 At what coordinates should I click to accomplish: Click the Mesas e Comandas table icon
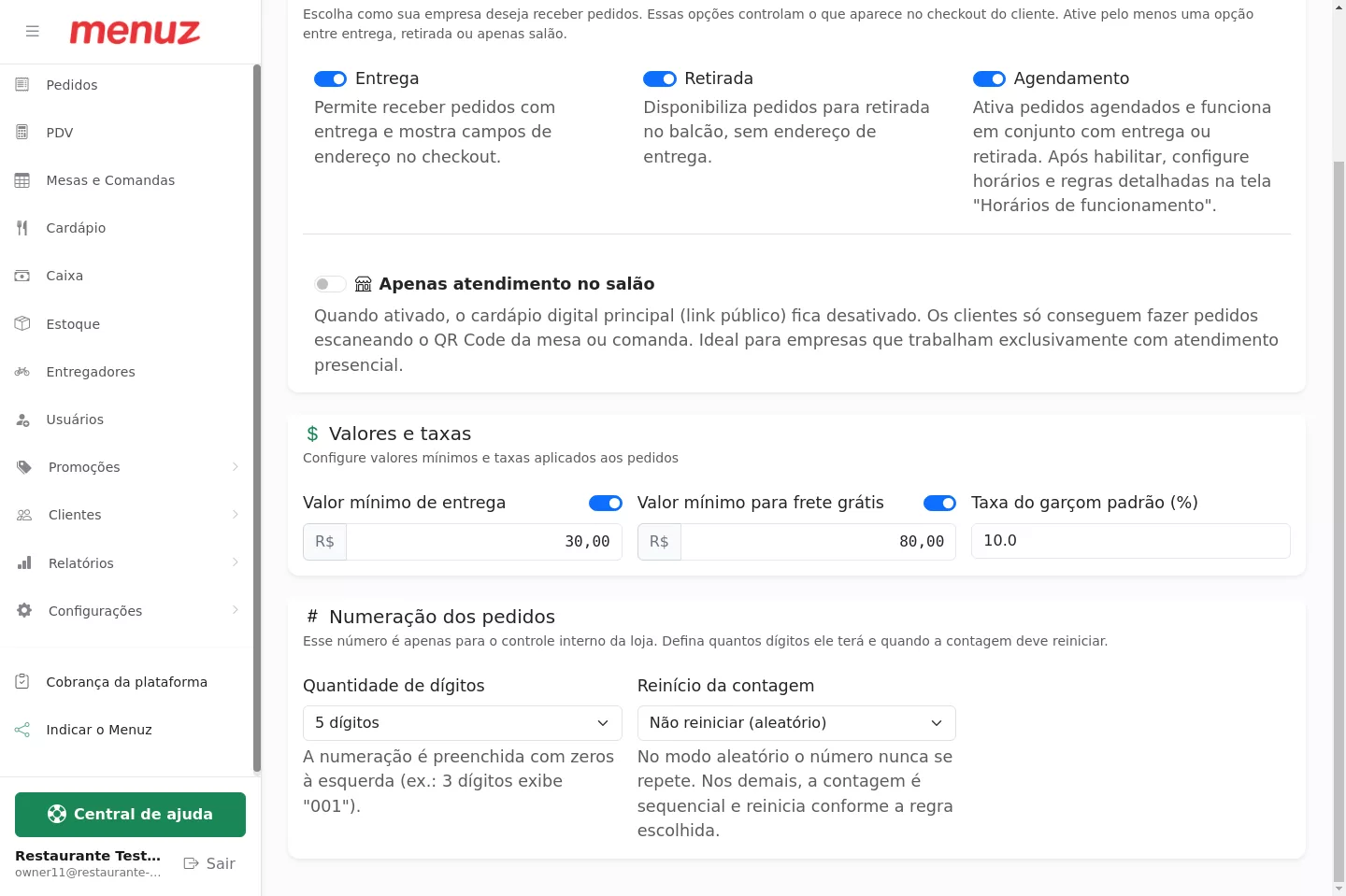22,180
